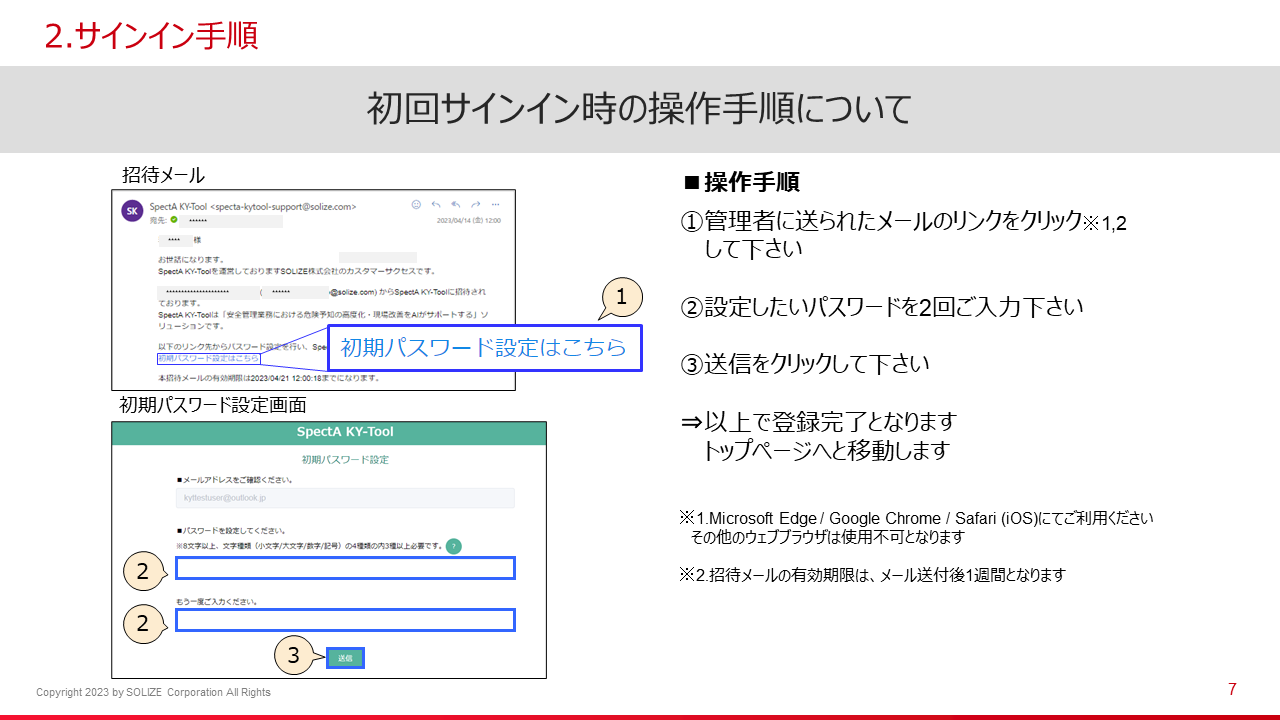Click the SpectA KY-Tool green header bar
Viewport: 1280px width, 720px height.
pos(330,433)
